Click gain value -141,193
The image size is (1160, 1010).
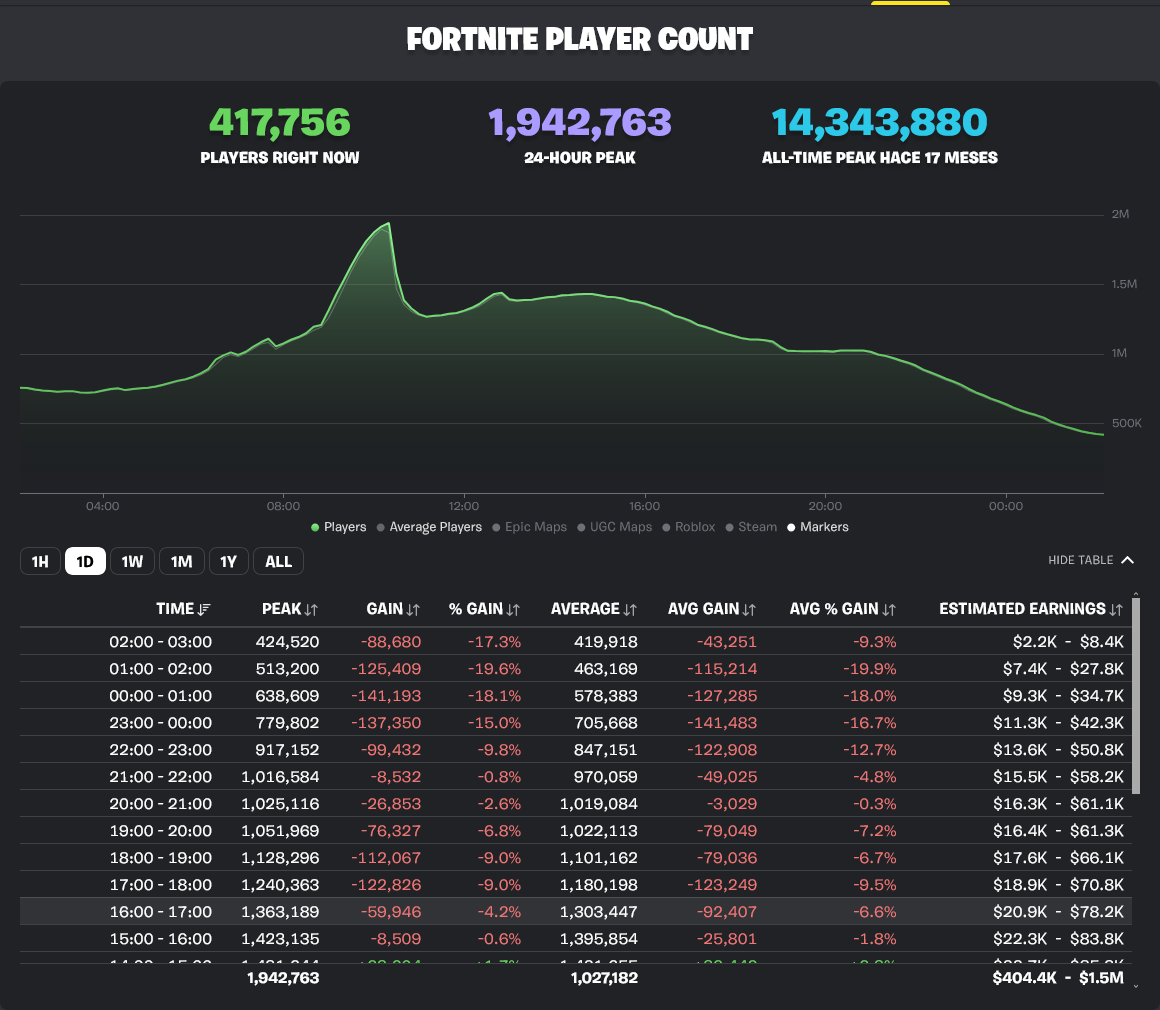(x=386, y=696)
